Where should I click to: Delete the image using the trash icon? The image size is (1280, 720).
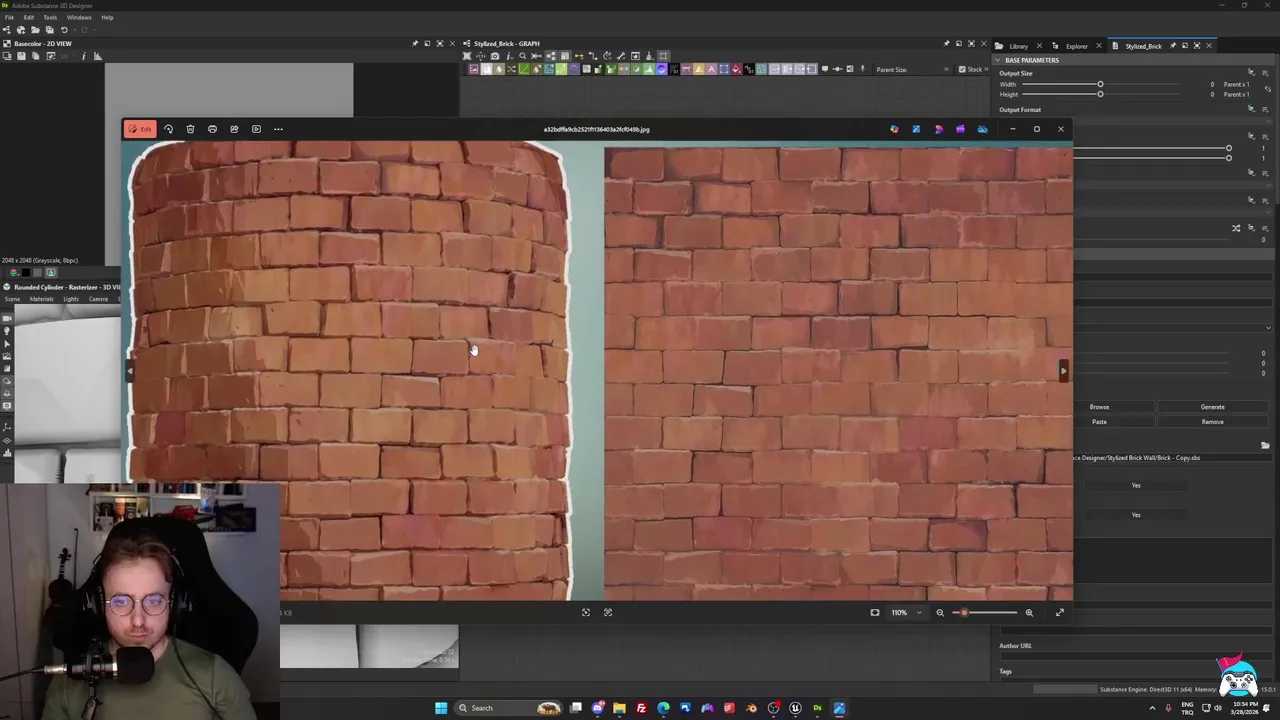(x=190, y=129)
